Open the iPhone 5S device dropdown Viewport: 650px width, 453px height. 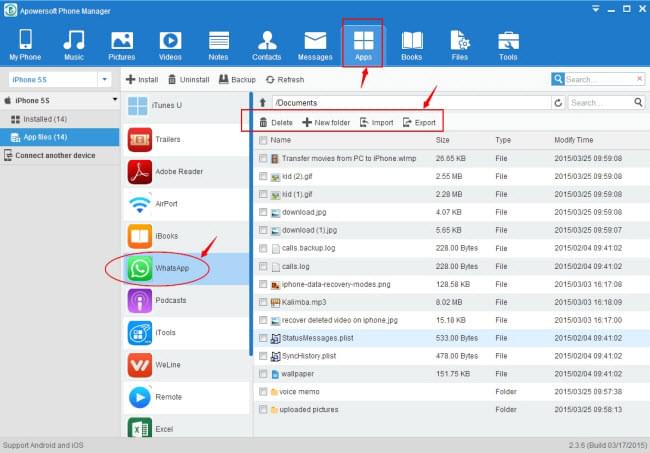coord(104,79)
